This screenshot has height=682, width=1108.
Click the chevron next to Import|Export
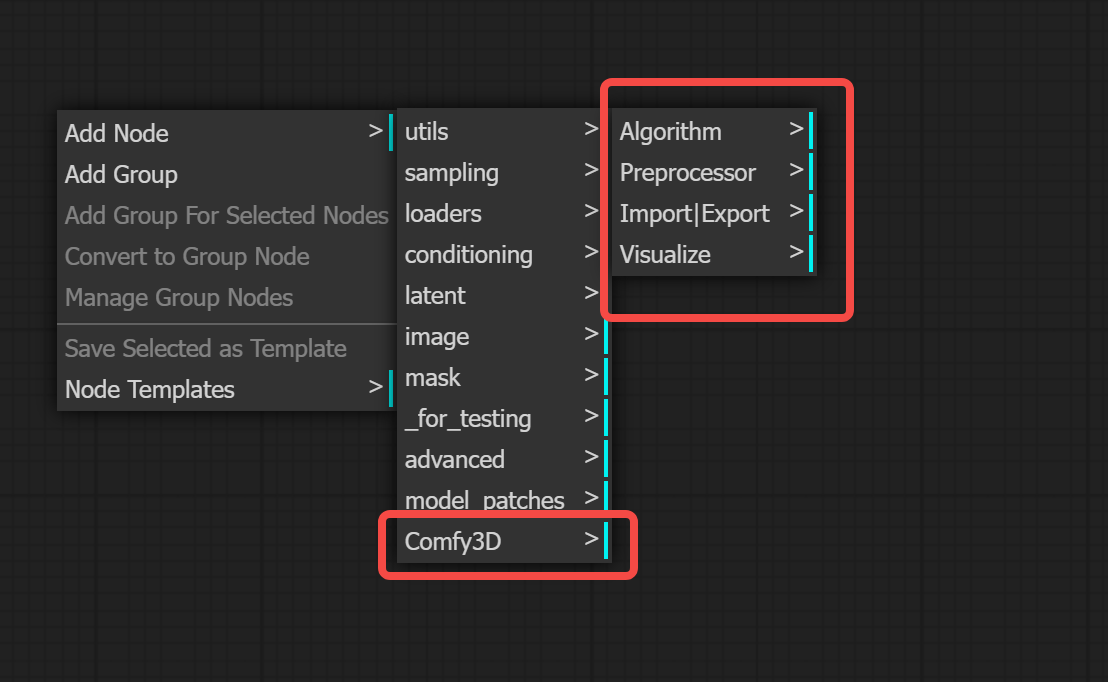(796, 211)
